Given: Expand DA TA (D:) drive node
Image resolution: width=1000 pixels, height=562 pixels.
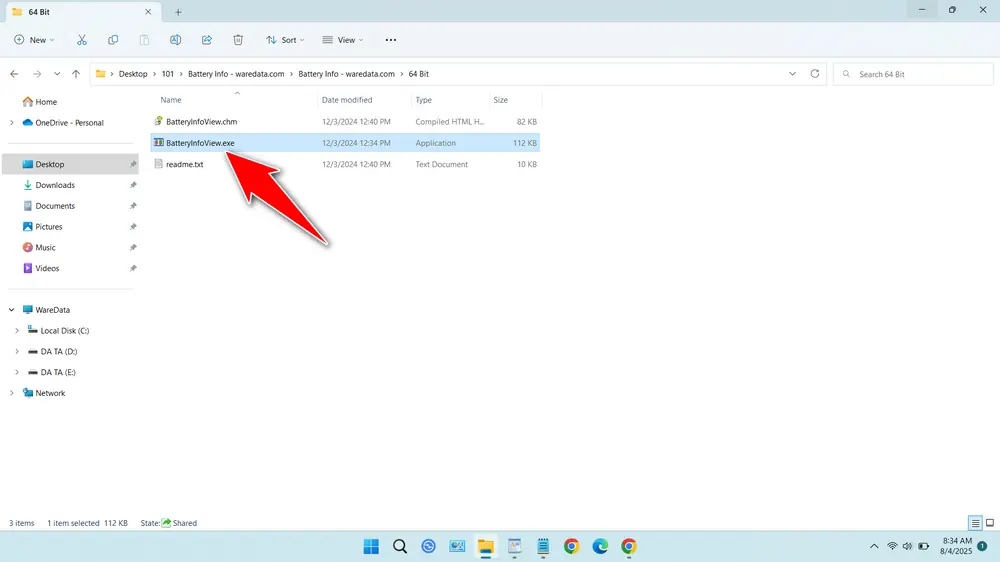Looking at the screenshot, I should pos(17,351).
